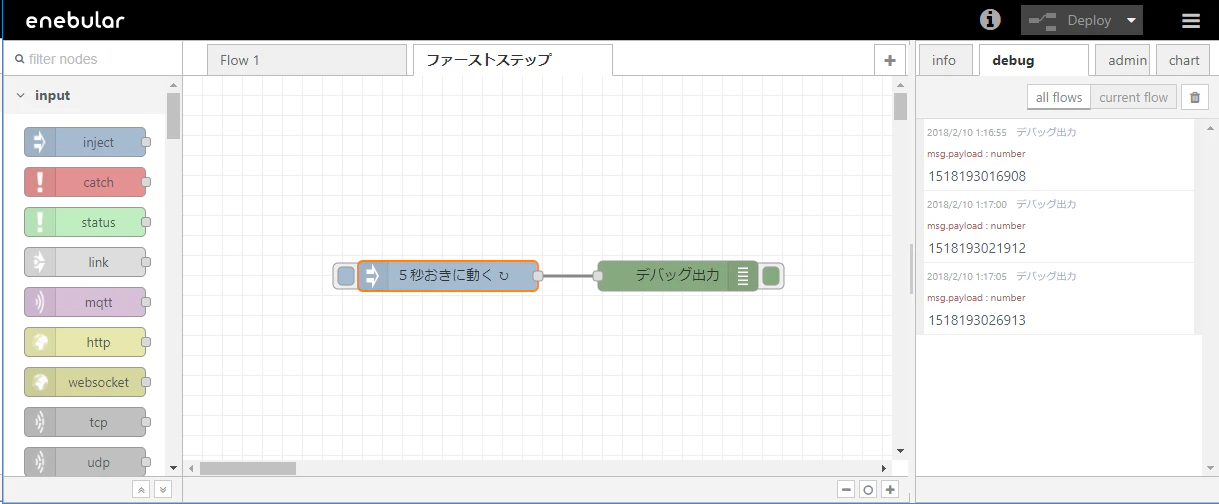
Task: Select the http node in palette
Action: 85,342
